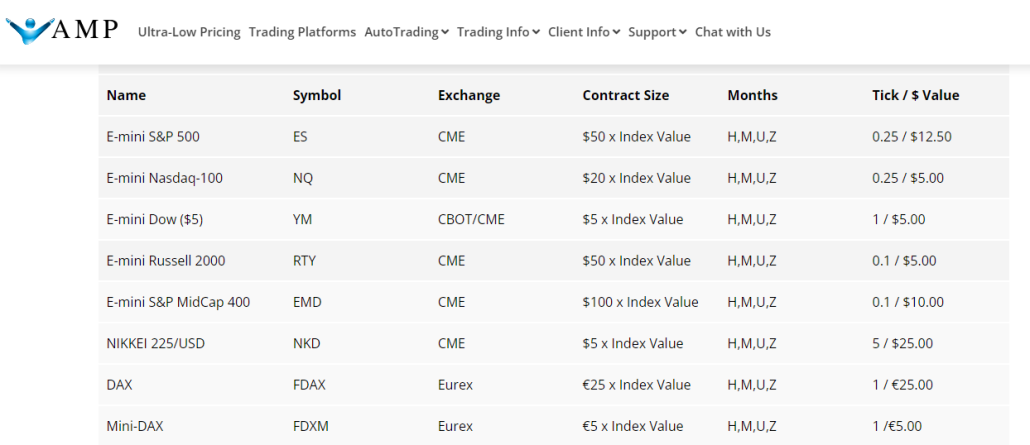Click the Name column header

[x=126, y=96]
